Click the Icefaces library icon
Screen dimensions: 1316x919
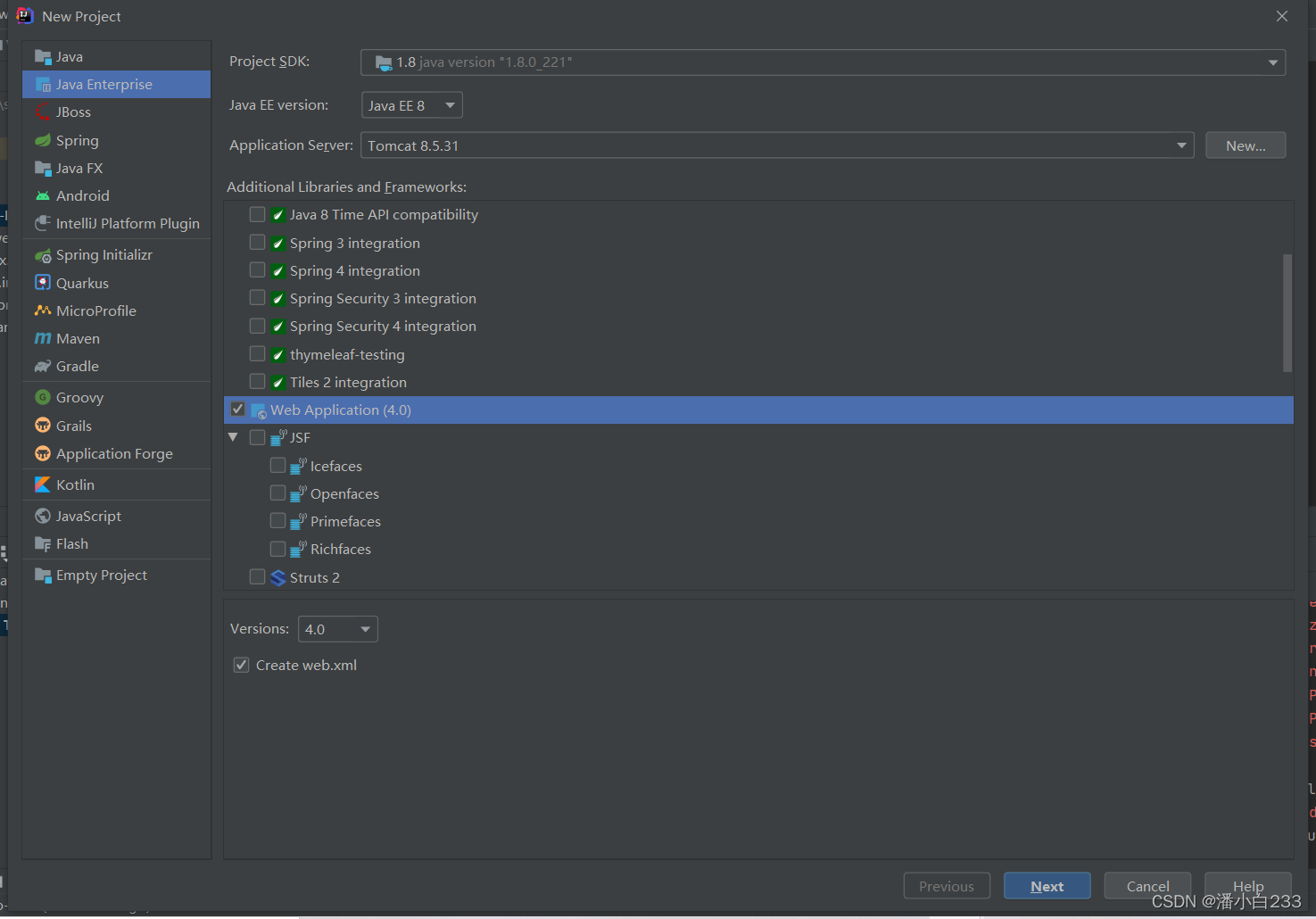pyautogui.click(x=299, y=466)
